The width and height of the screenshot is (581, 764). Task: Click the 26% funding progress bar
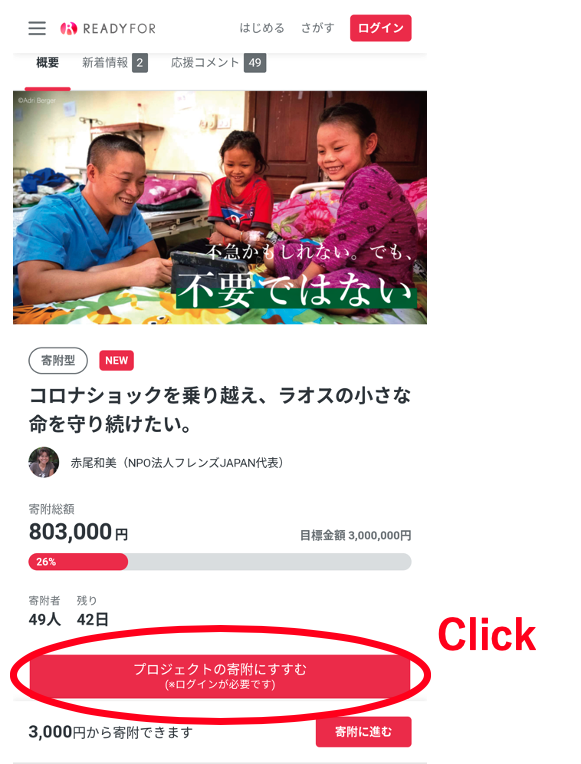[x=220, y=561]
